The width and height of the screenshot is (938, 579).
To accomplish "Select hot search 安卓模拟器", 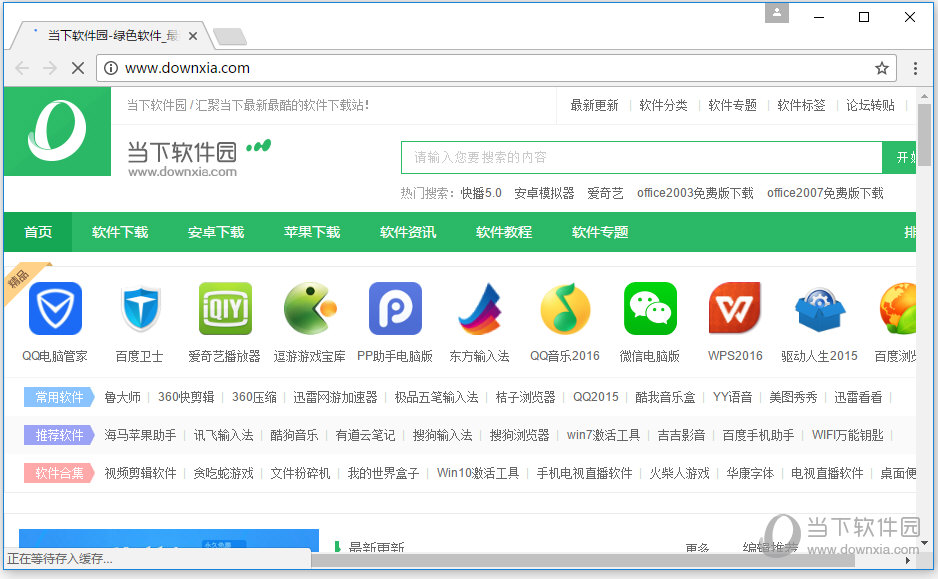I will (544, 193).
